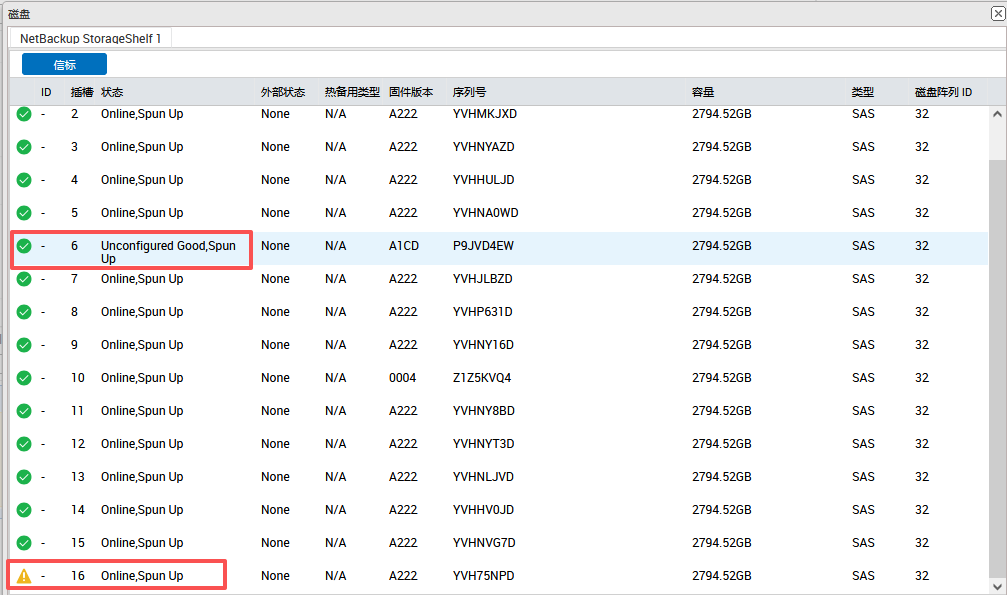The height and width of the screenshot is (595, 1007).
Task: Click the green status icon for slot 8
Action: 24,312
